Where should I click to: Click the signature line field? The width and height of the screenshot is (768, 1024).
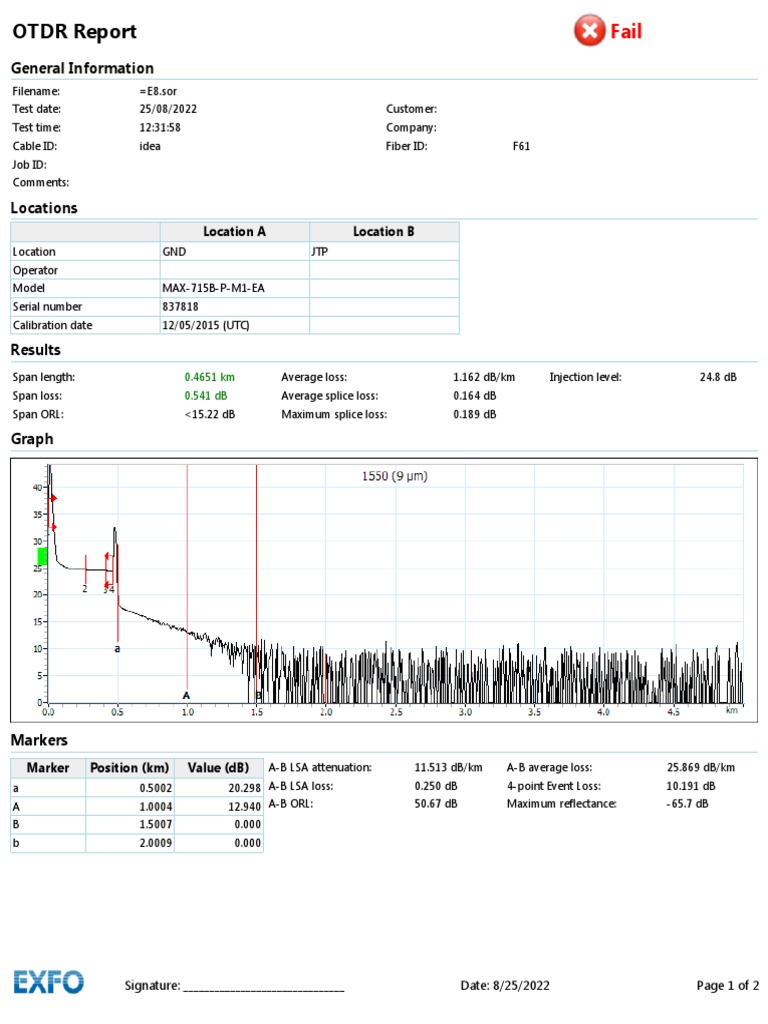(x=263, y=987)
